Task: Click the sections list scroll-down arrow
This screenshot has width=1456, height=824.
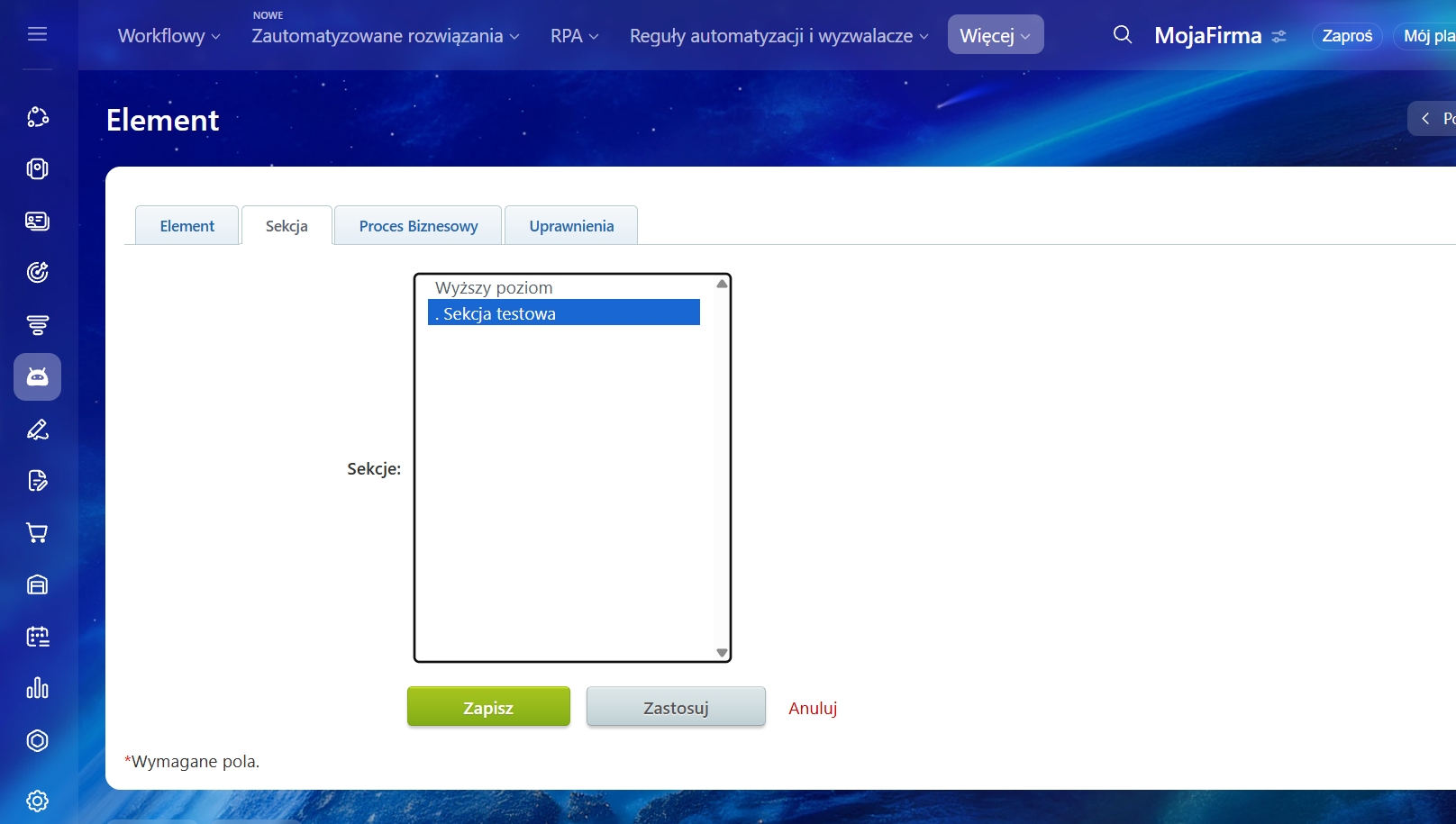Action: (722, 653)
